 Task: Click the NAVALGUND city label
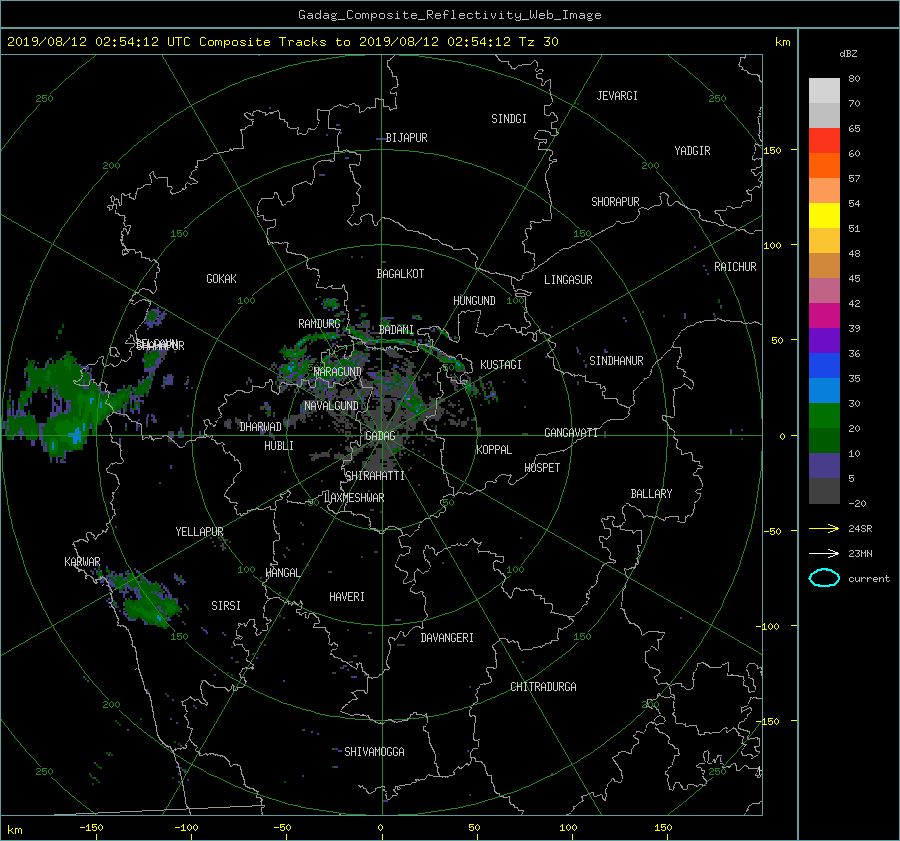click(x=331, y=406)
